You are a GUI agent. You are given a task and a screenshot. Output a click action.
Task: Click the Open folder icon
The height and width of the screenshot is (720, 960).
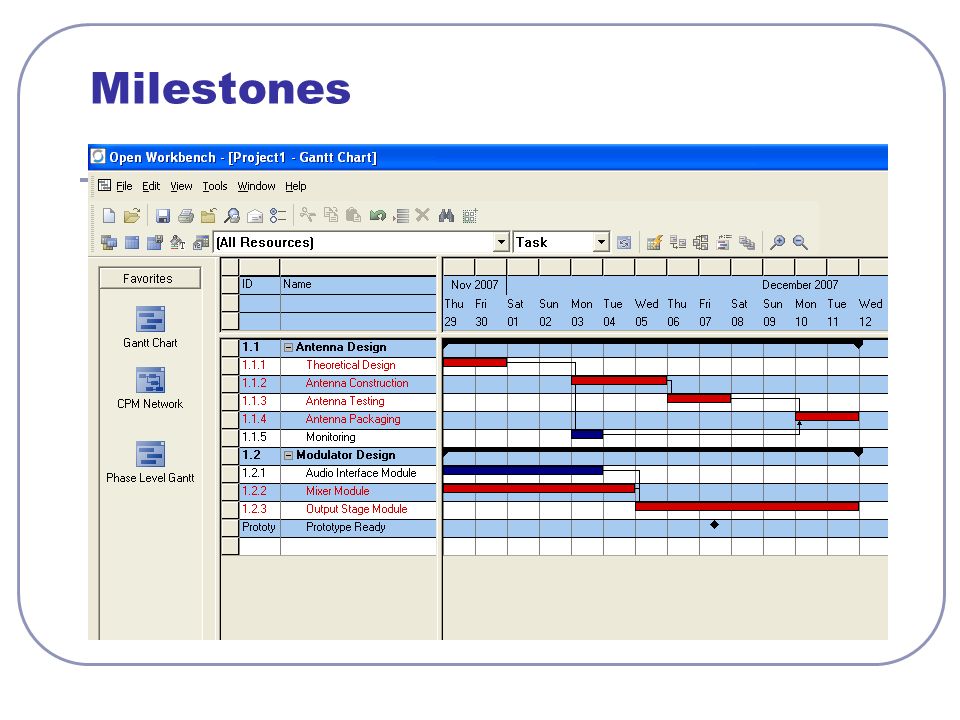(x=132, y=216)
